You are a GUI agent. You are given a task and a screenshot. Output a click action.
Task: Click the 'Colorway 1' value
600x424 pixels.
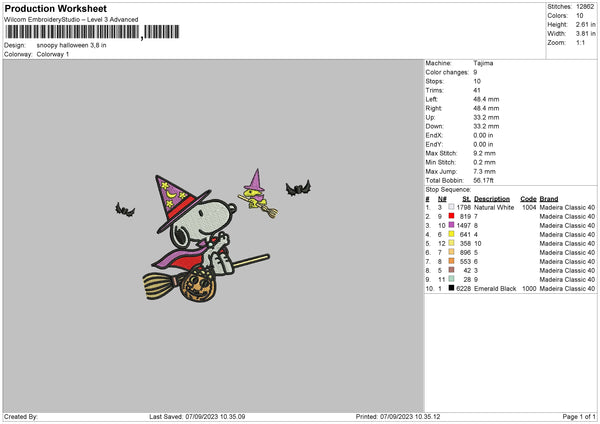pyautogui.click(x=53, y=54)
